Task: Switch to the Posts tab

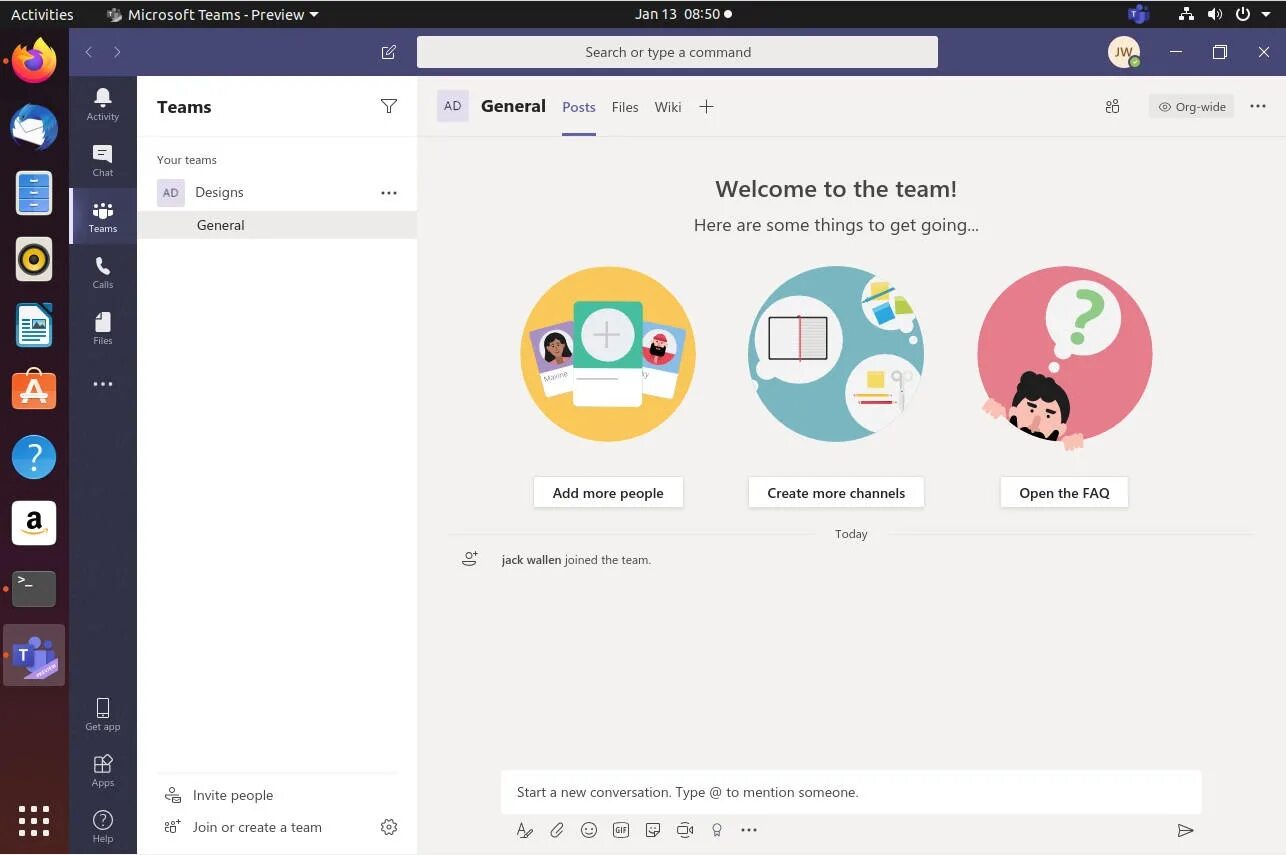Action: 579,107
